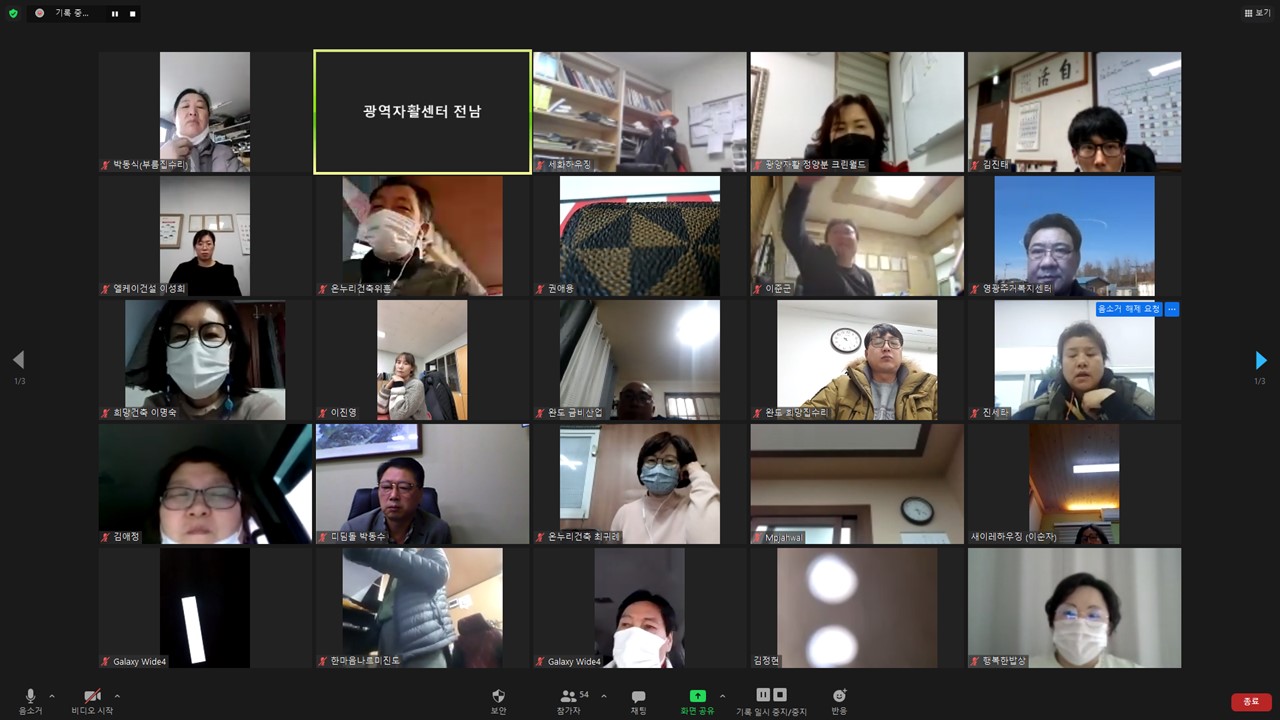Open video options arrow beside 비디오 시작
The image size is (1280, 720).
coord(117,696)
